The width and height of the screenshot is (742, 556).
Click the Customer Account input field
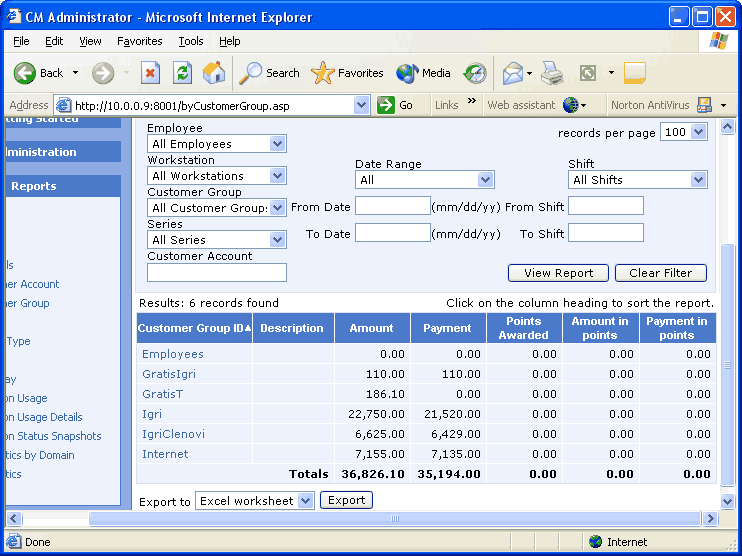coord(217,273)
